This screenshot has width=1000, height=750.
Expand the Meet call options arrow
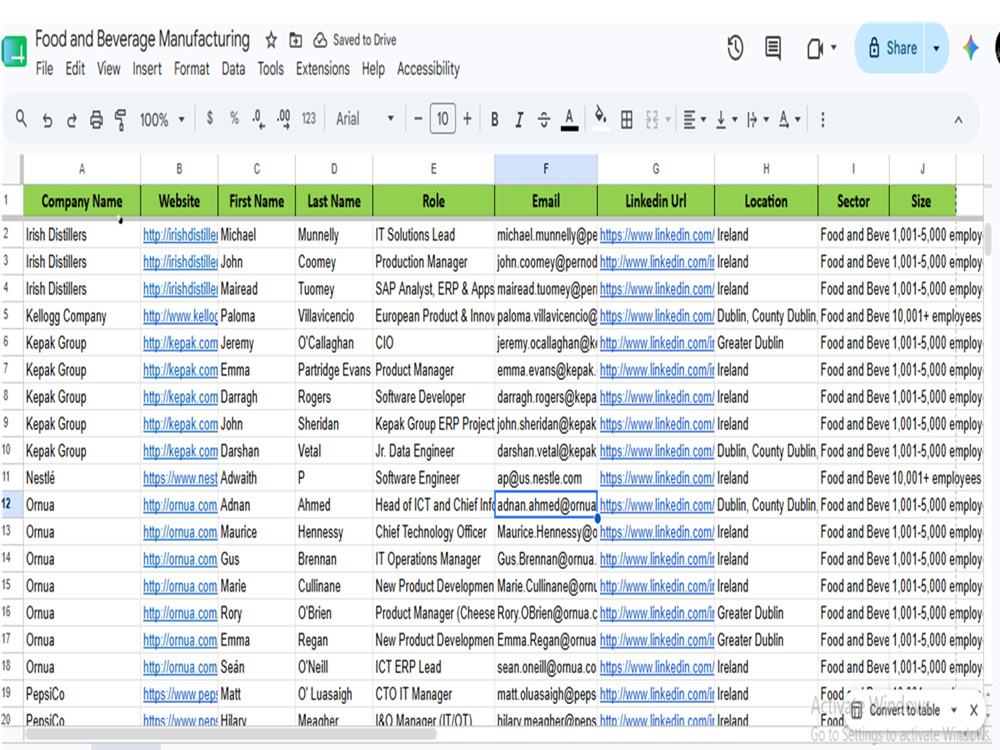[834, 48]
